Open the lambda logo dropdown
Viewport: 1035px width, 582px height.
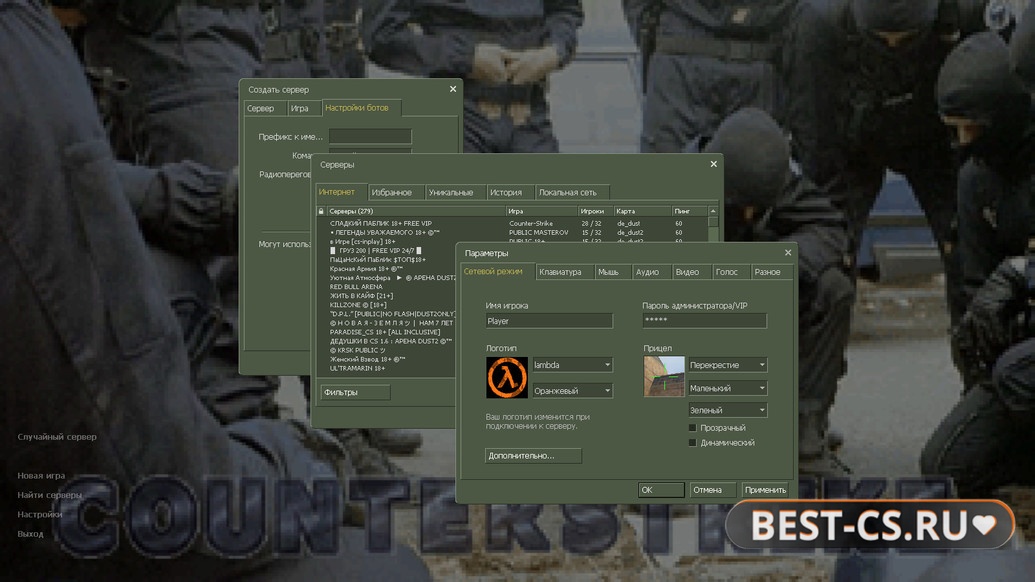pos(572,365)
